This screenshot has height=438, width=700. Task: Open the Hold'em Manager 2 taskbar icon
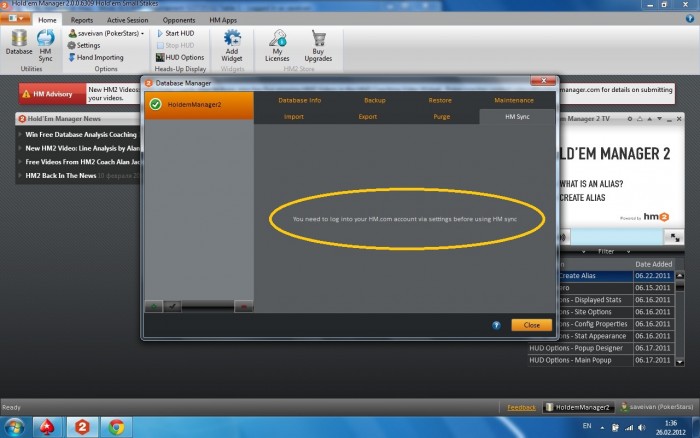[82, 427]
